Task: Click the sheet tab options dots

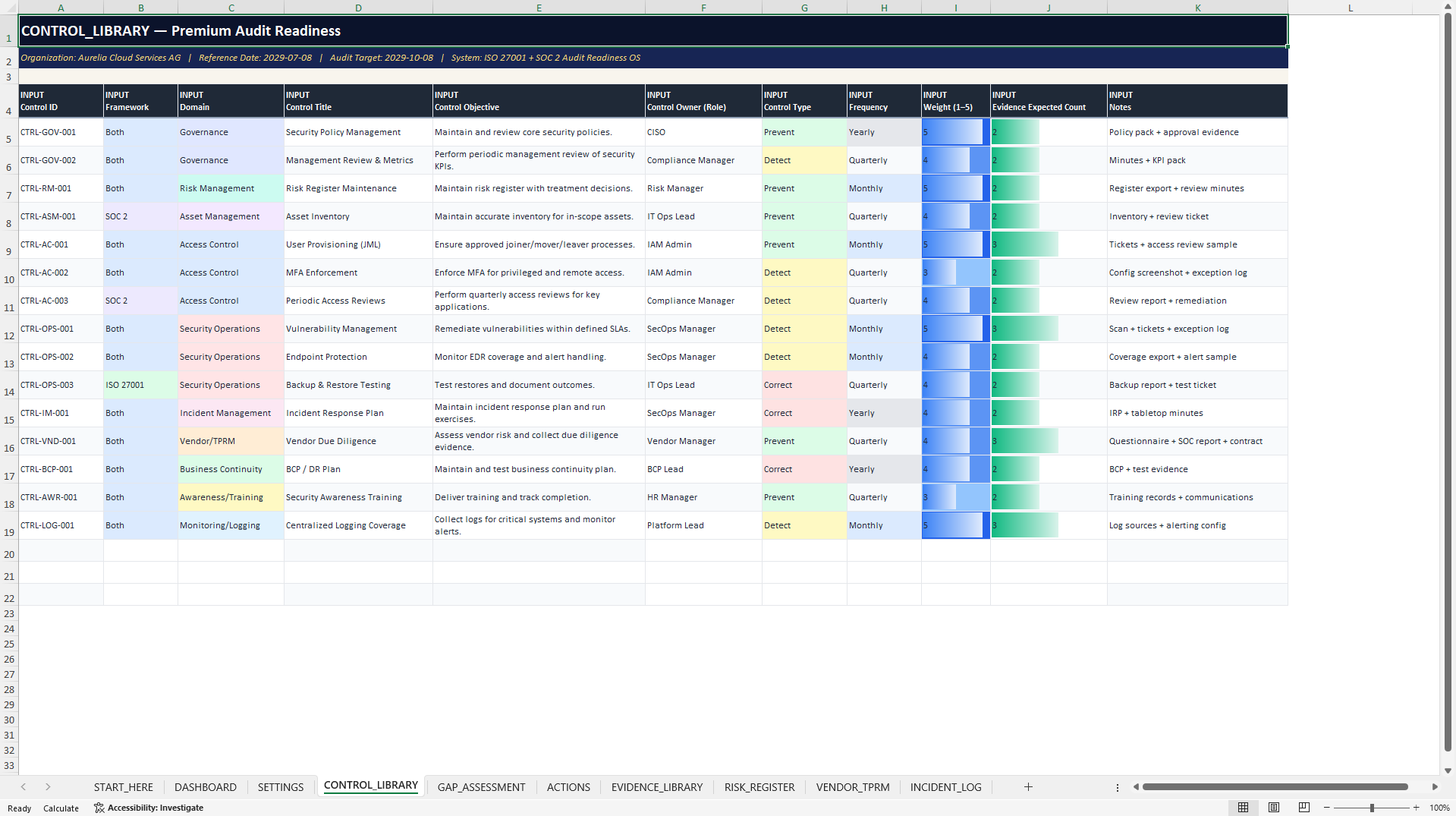Action: [x=1118, y=787]
